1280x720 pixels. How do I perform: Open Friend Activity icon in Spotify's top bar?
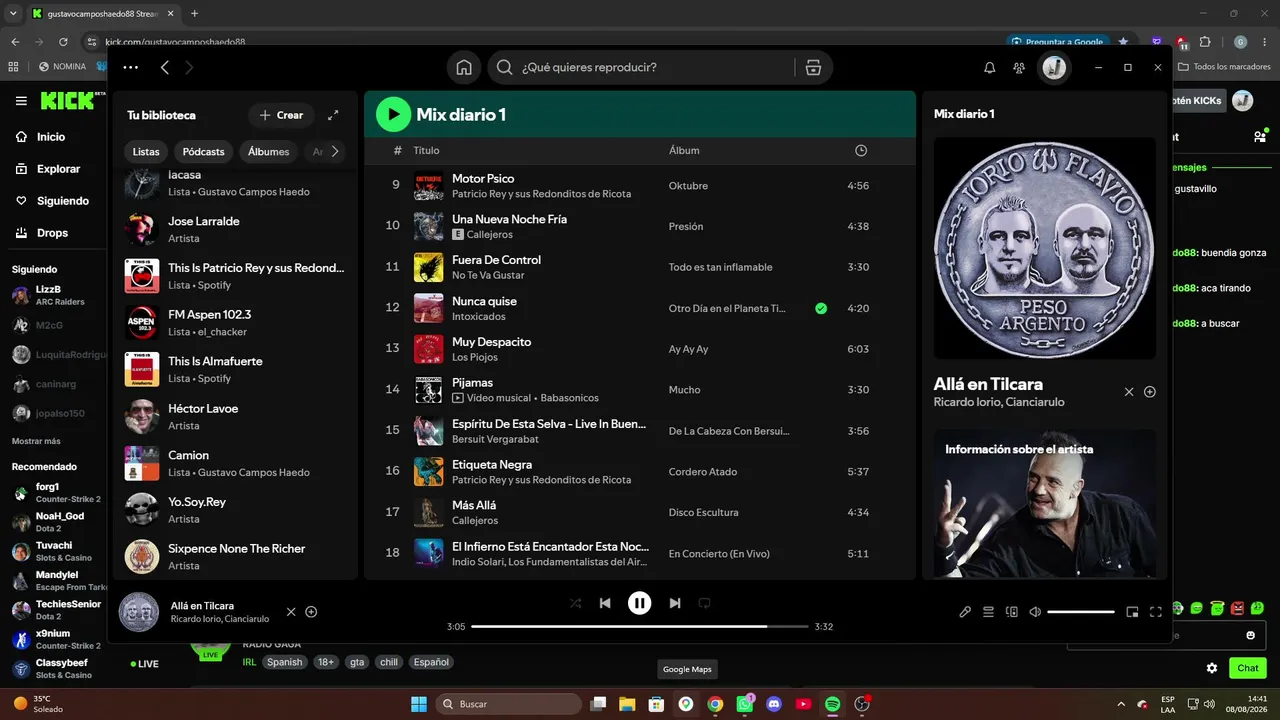1019,67
